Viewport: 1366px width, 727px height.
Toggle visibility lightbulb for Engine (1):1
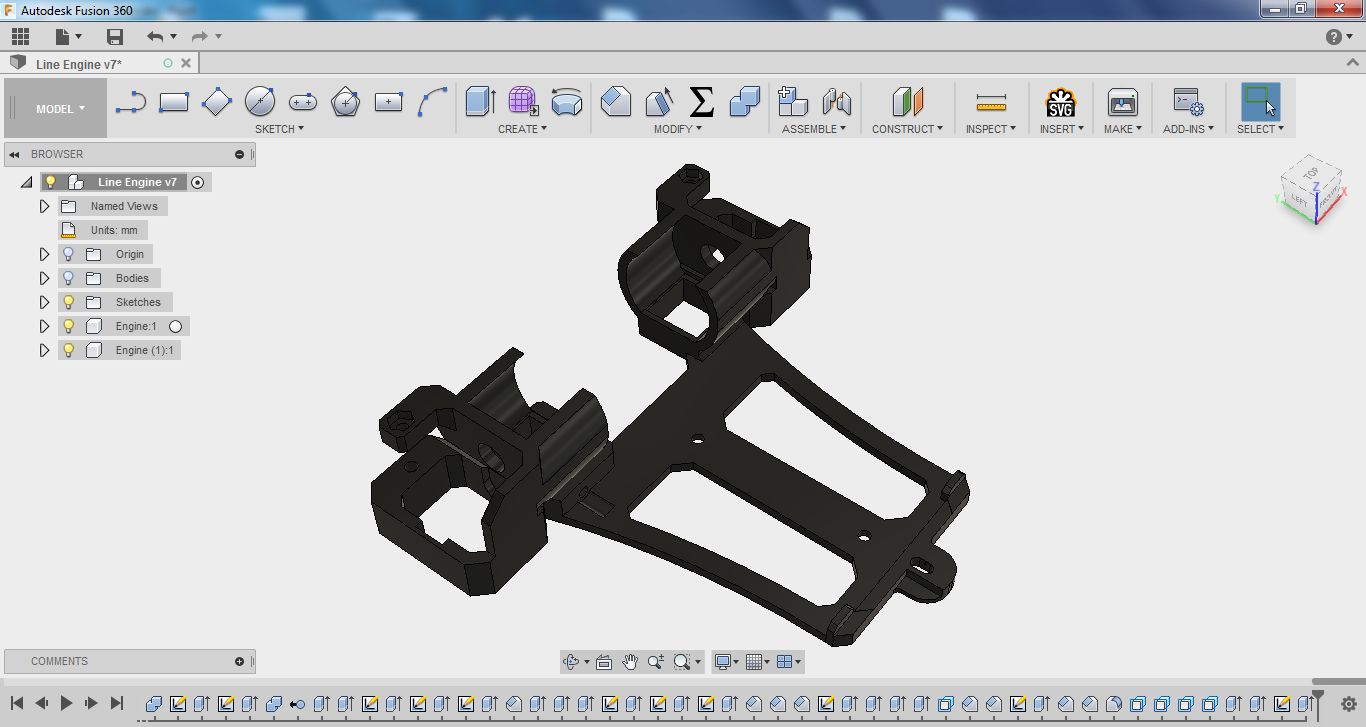coord(69,350)
